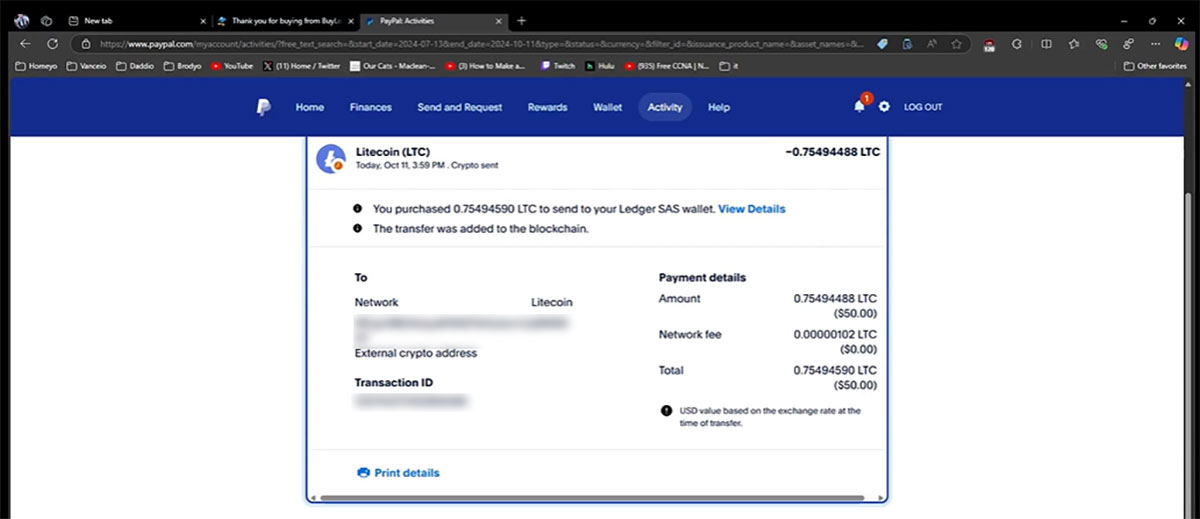Click the info icon beside USD value note
The width and height of the screenshot is (1200, 519).
tap(666, 411)
